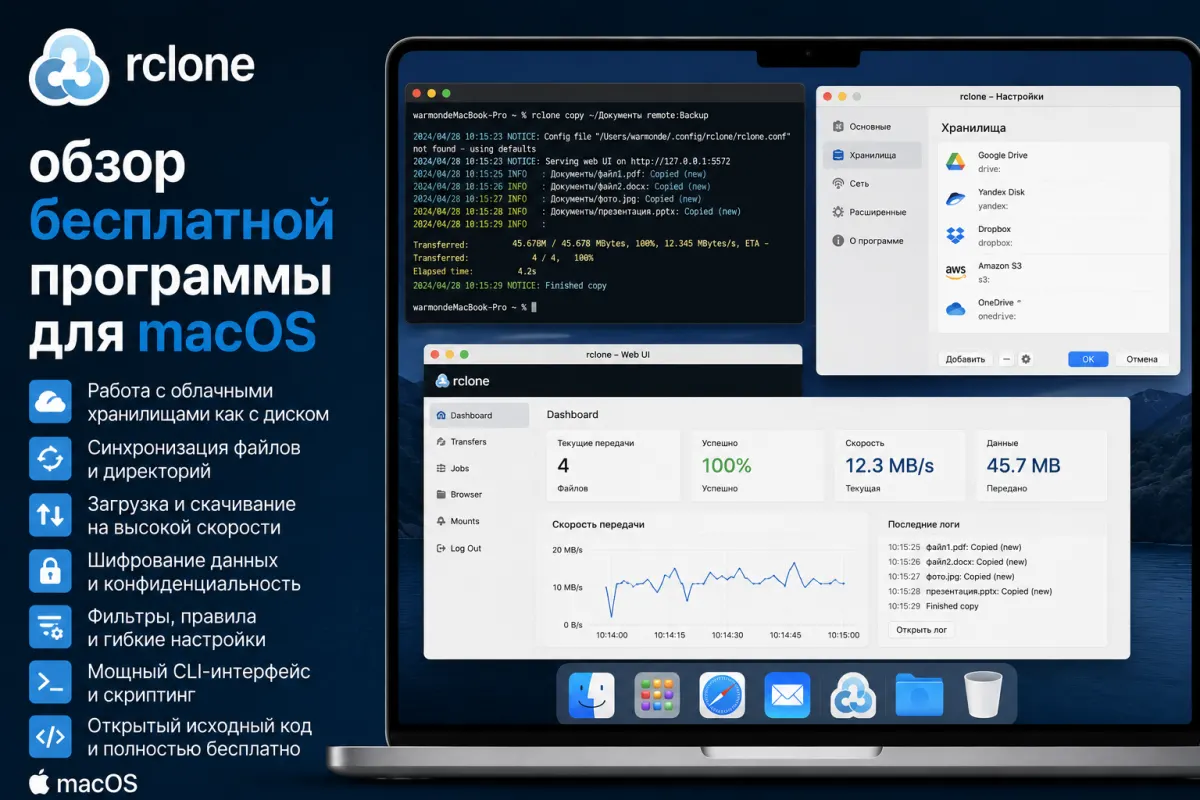
Task: Click the large rclone logo at top left
Action: pos(69,67)
